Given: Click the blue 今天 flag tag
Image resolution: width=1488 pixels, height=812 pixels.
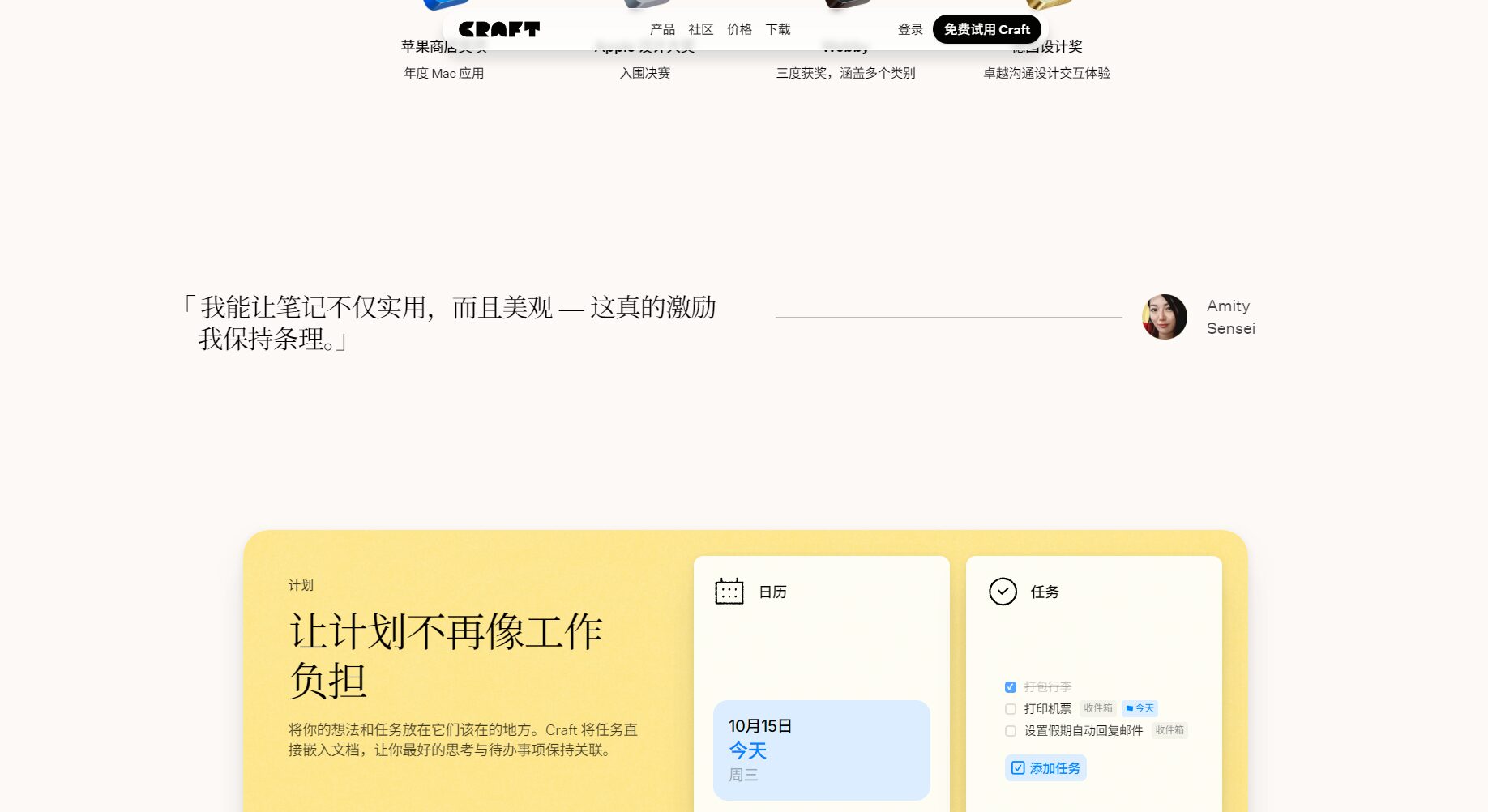Looking at the screenshot, I should point(1140,708).
